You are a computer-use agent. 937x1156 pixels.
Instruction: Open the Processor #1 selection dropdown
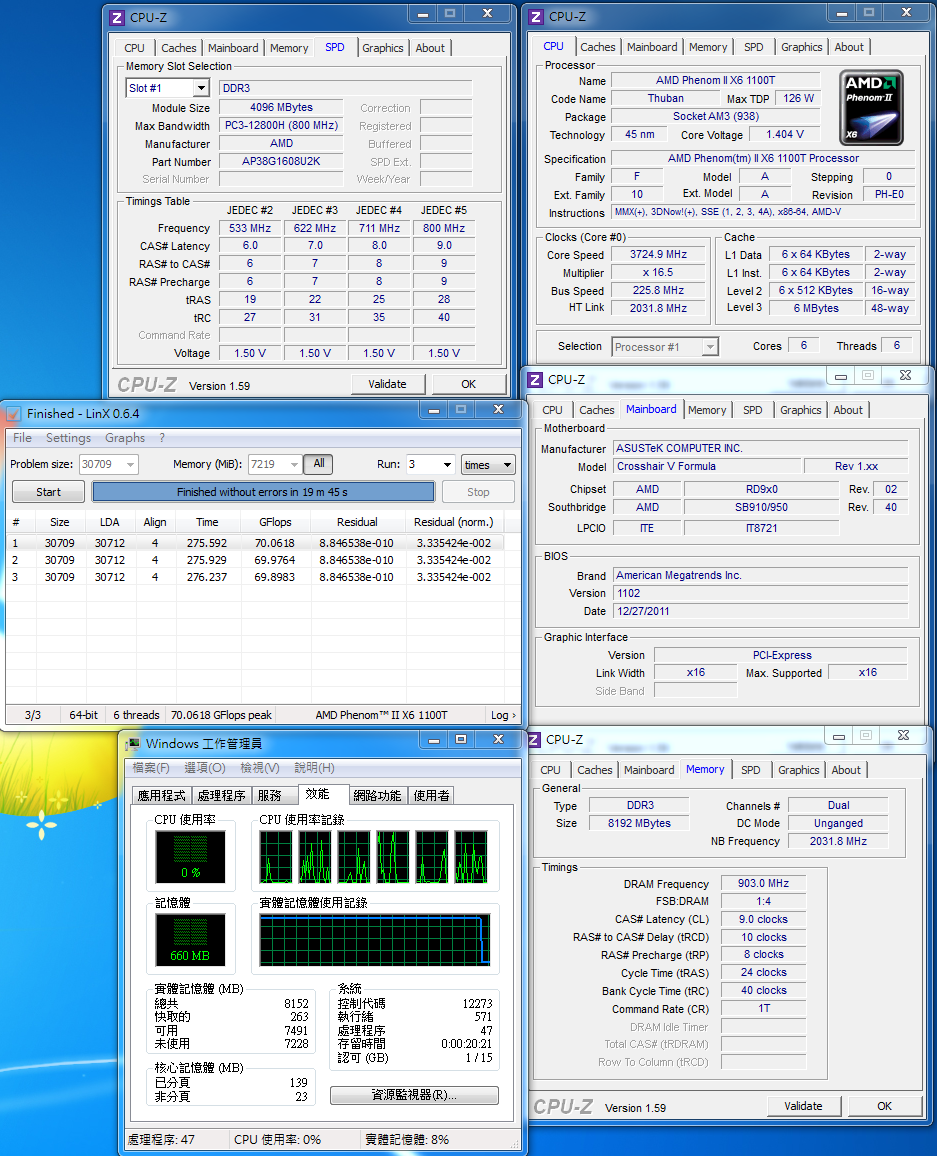pos(709,347)
